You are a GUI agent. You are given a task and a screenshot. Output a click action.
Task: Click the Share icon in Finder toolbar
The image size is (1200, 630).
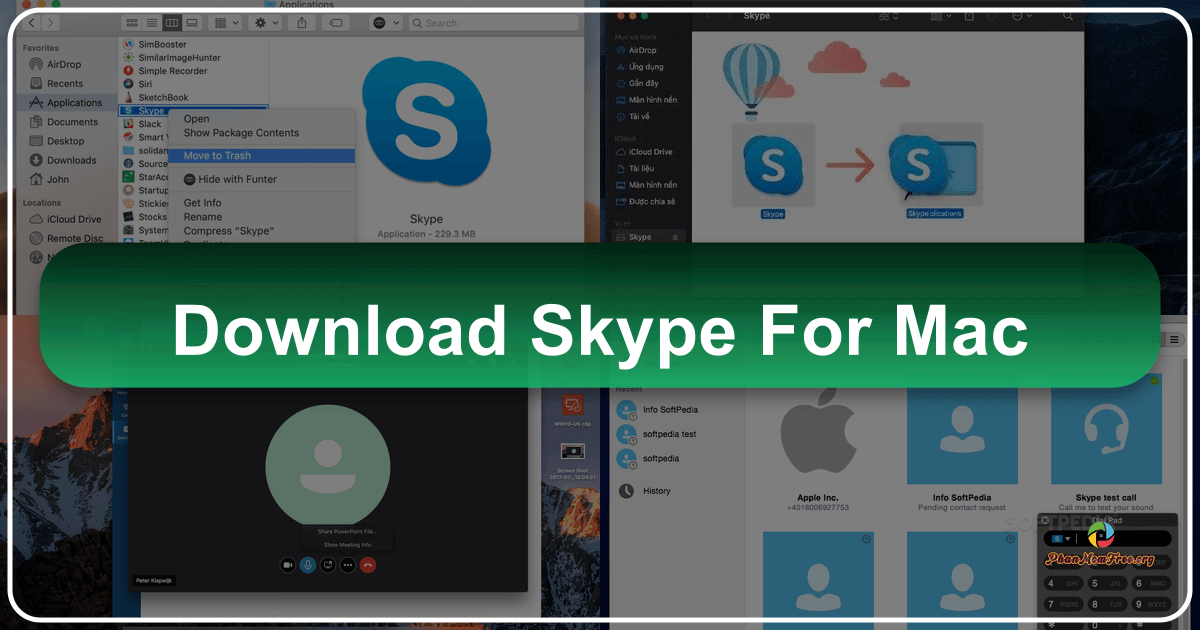point(302,22)
